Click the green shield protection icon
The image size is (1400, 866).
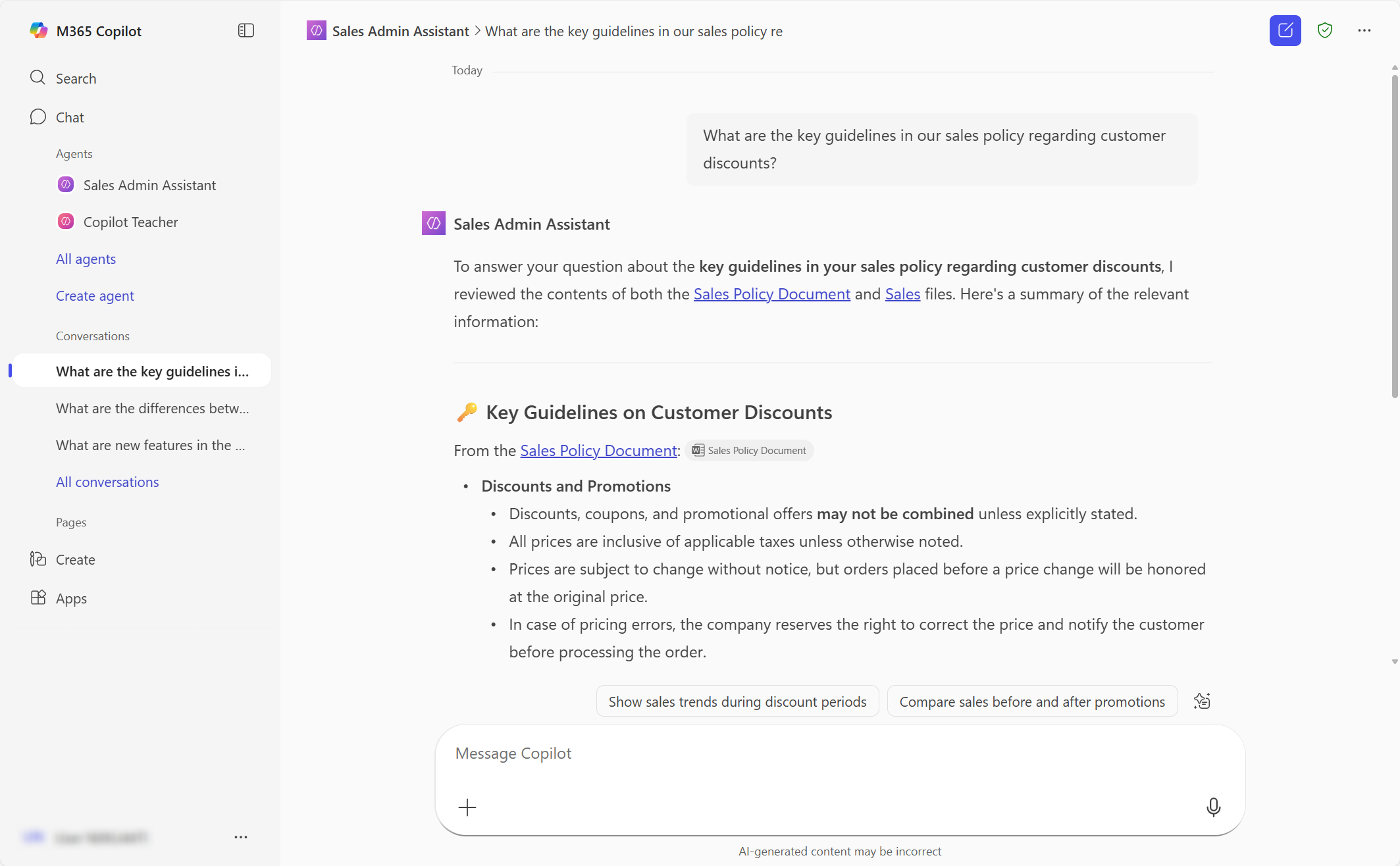coord(1324,31)
